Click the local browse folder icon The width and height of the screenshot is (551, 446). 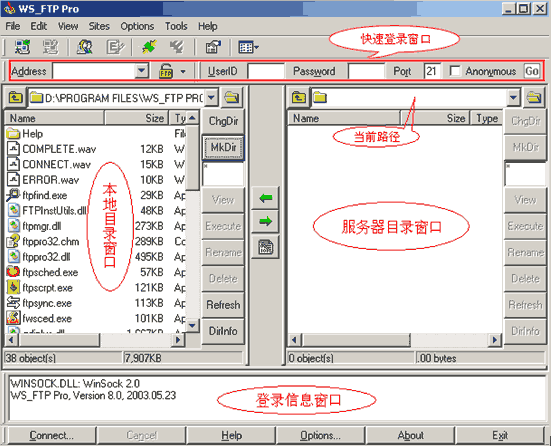tap(232, 97)
